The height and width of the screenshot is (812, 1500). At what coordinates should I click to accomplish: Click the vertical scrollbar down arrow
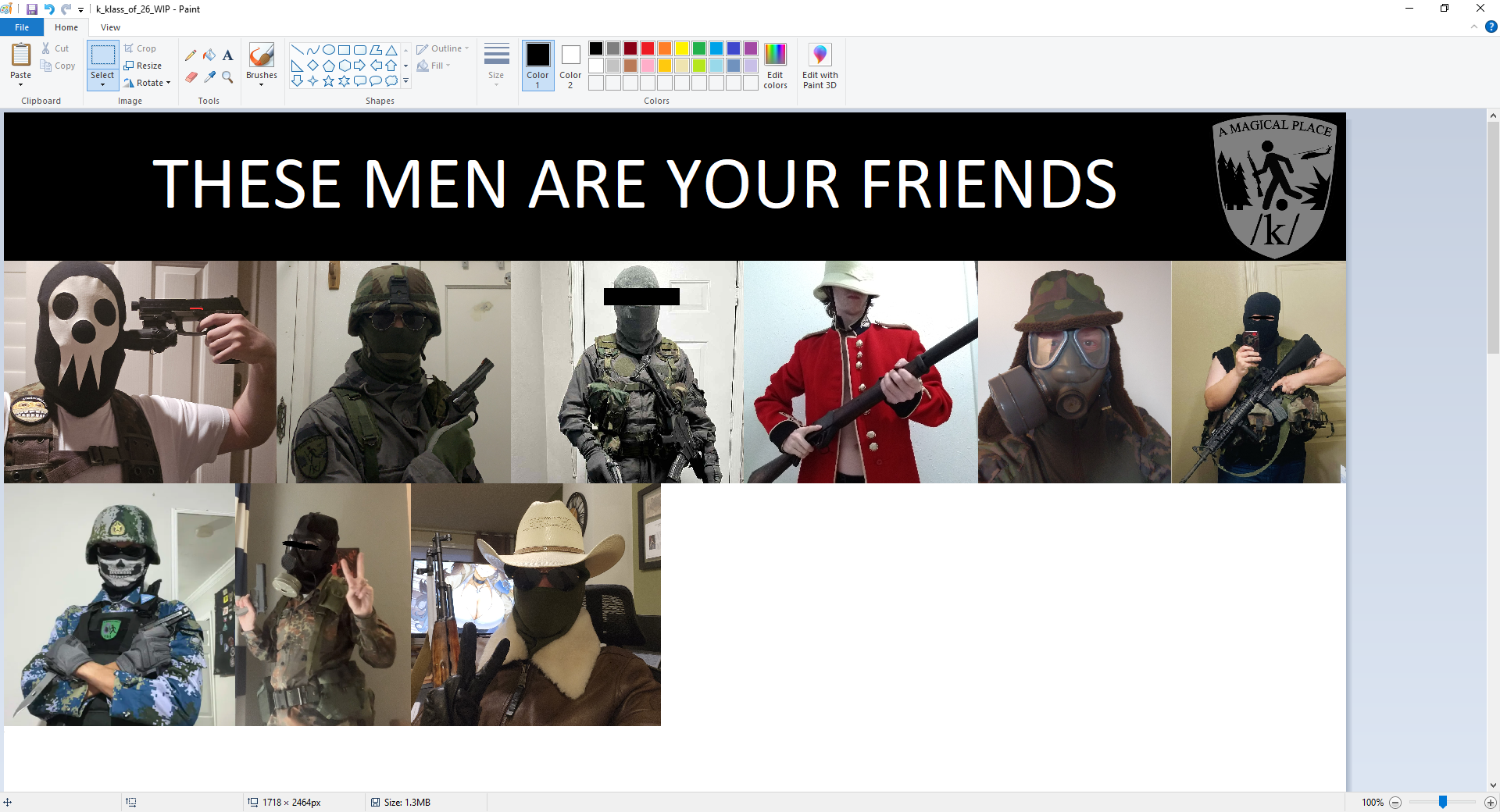1493,785
